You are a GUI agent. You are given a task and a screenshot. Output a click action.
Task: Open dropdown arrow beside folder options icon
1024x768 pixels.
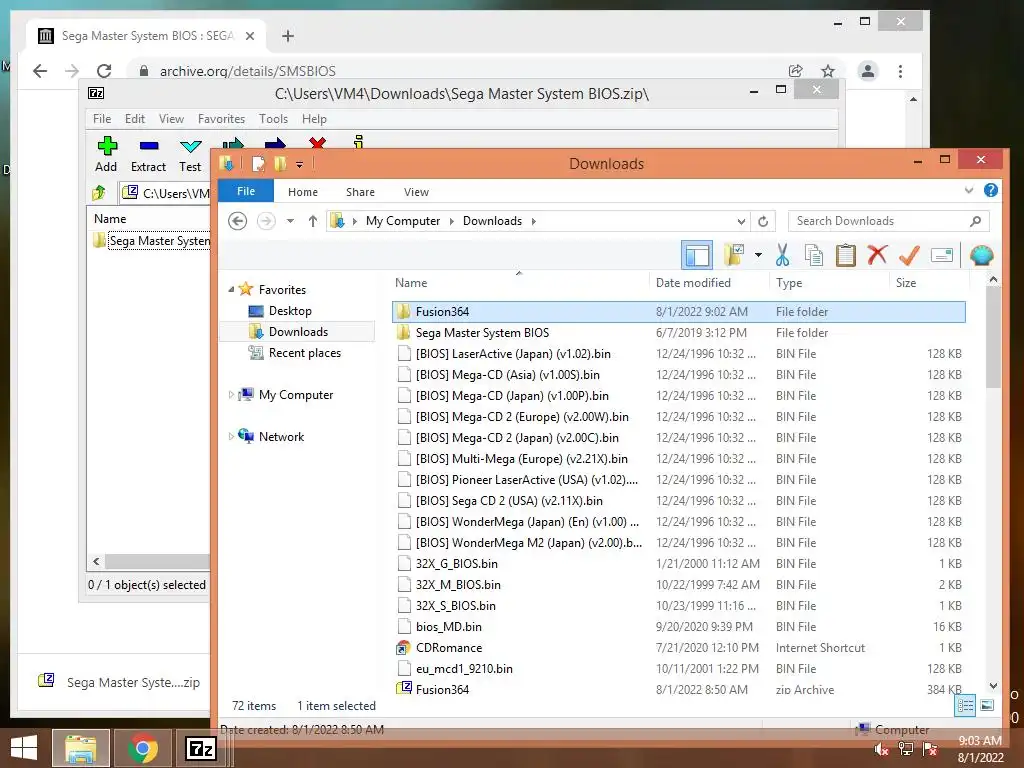pyautogui.click(x=758, y=255)
